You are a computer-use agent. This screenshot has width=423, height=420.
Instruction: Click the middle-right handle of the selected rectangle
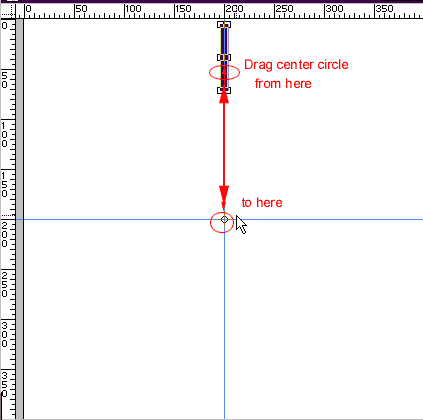pyautogui.click(x=228, y=58)
